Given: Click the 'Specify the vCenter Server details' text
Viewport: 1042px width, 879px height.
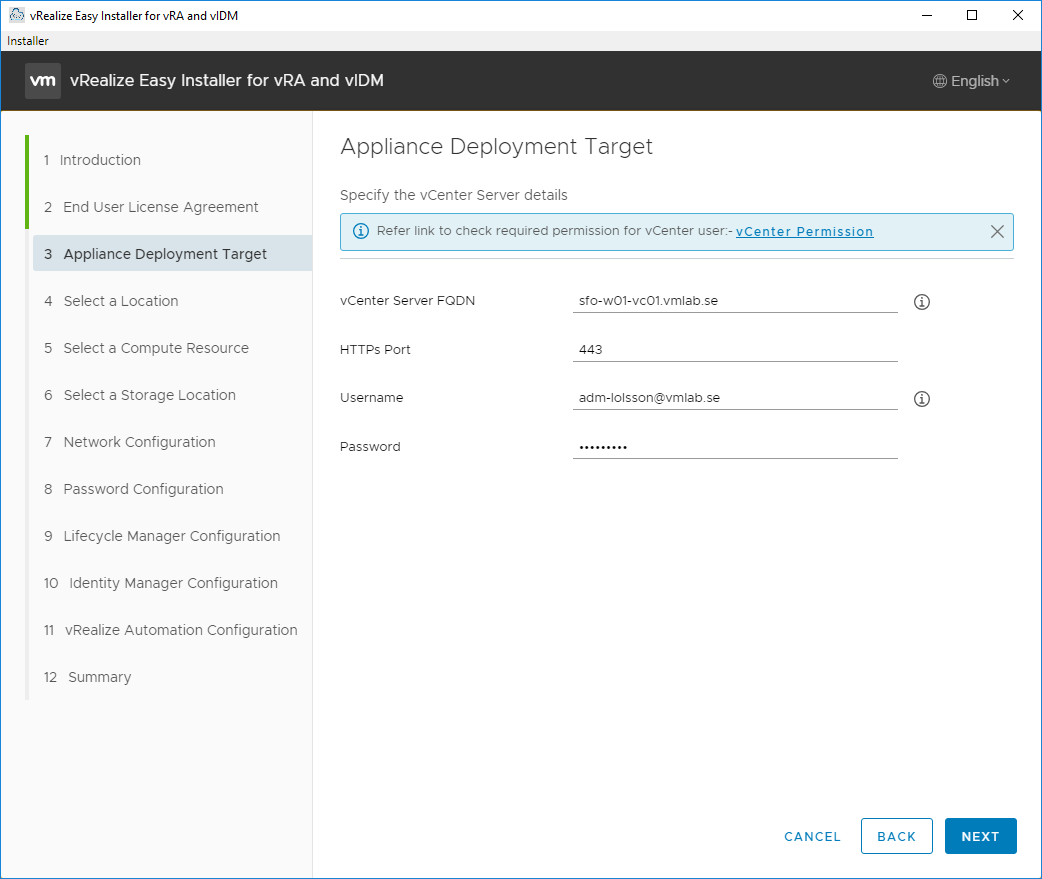Looking at the screenshot, I should (454, 195).
